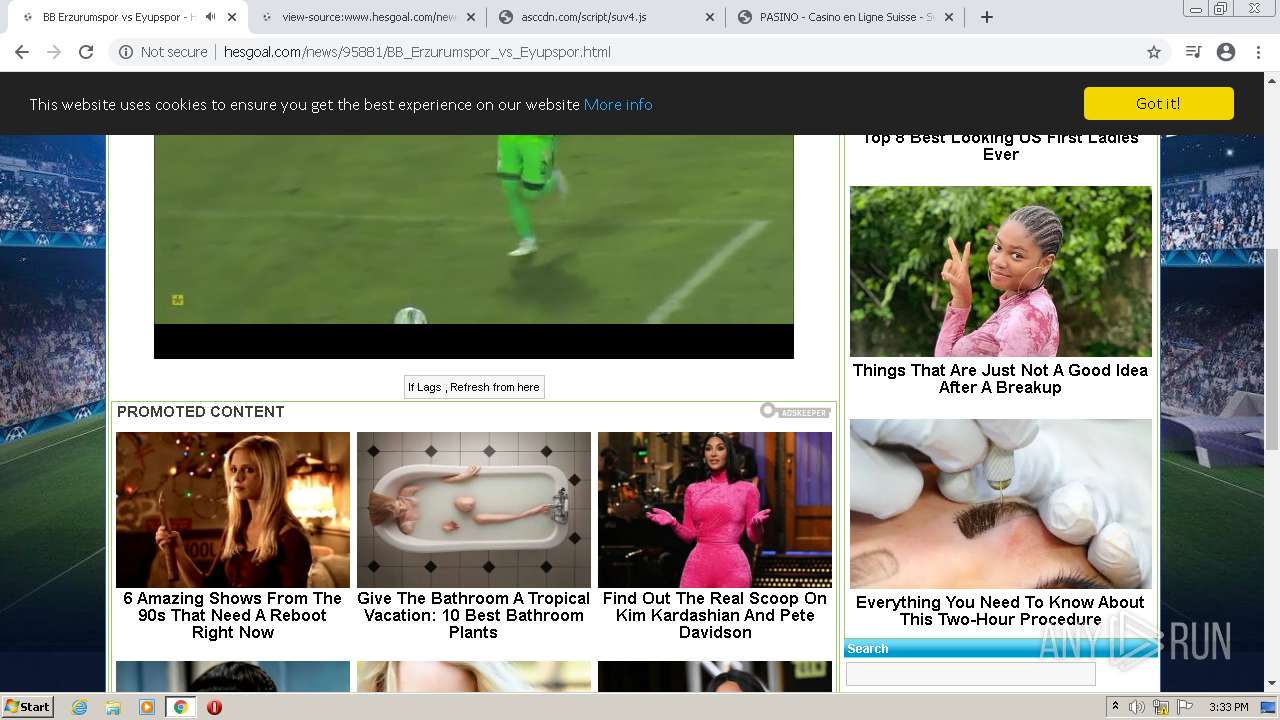Viewport: 1280px width, 720px height.
Task: Open the Windows Start menu
Action: [x=28, y=707]
